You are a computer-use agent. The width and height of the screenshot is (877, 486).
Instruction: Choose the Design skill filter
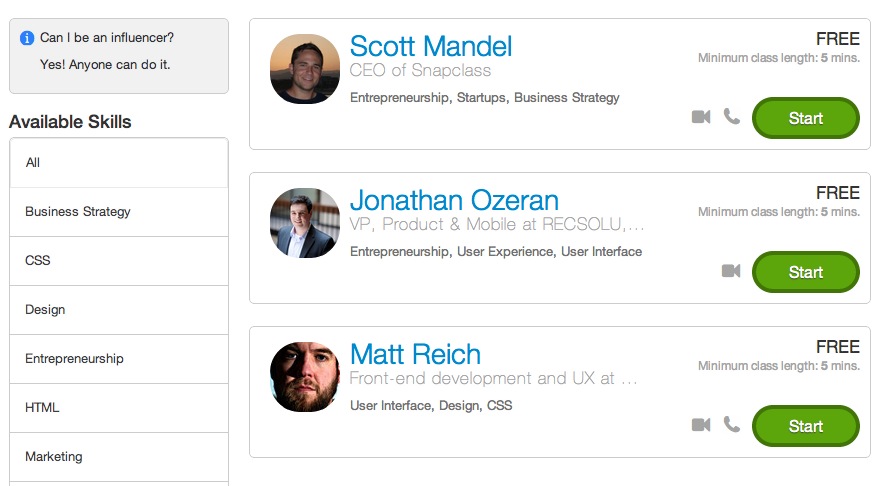tap(119, 310)
